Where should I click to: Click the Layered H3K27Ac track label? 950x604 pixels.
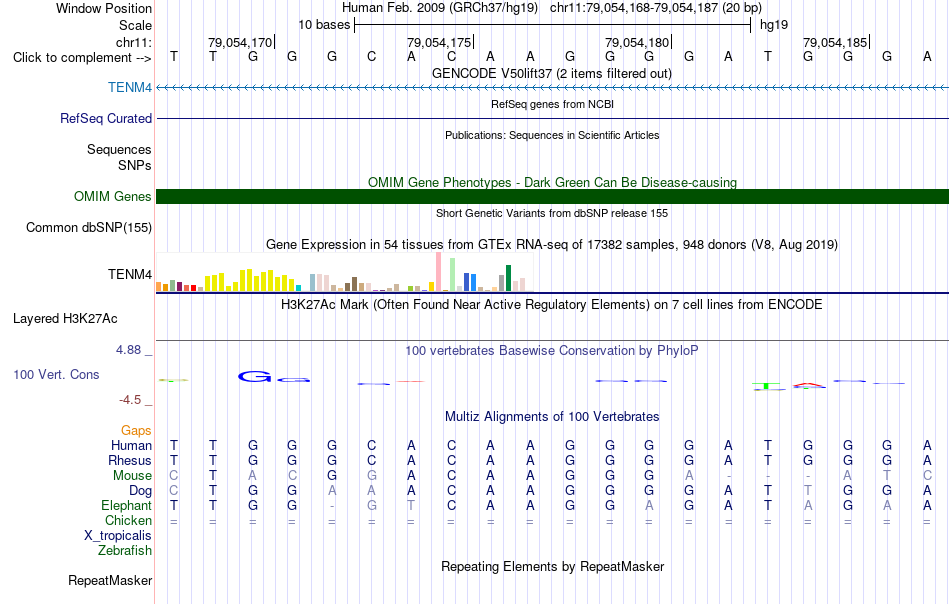(x=65, y=319)
